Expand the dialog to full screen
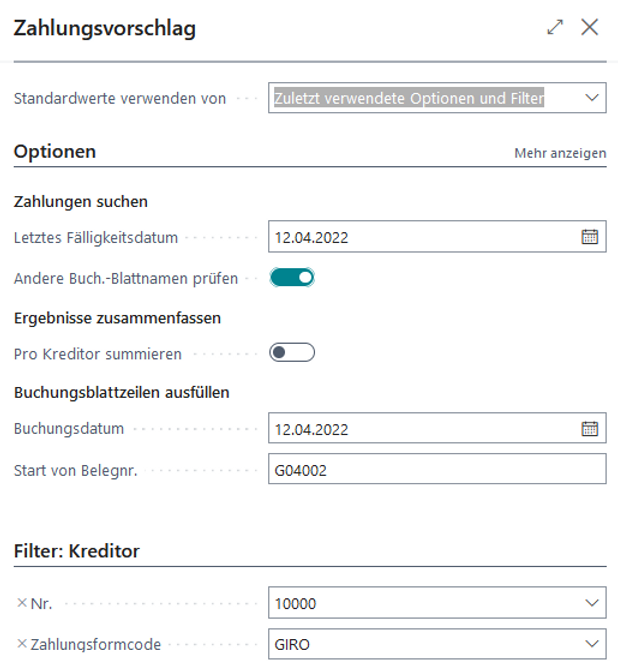This screenshot has width=618, height=665. 555,28
